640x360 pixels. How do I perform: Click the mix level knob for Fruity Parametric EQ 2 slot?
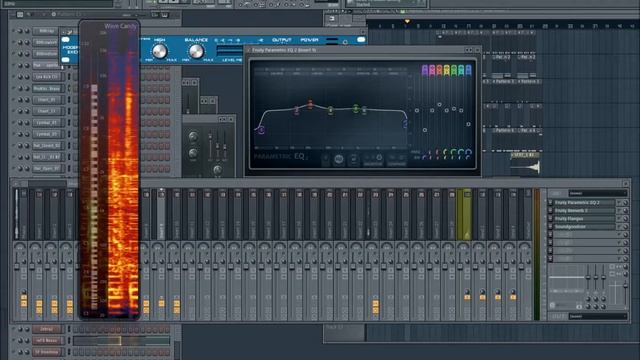click(x=625, y=203)
